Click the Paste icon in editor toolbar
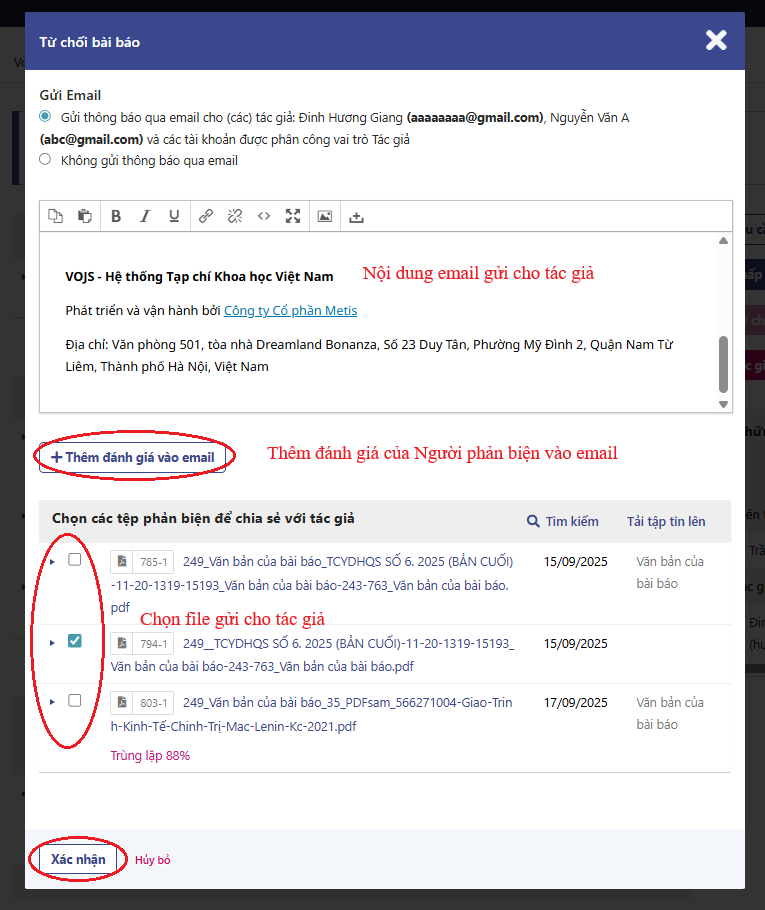The height and width of the screenshot is (910, 765). (85, 216)
